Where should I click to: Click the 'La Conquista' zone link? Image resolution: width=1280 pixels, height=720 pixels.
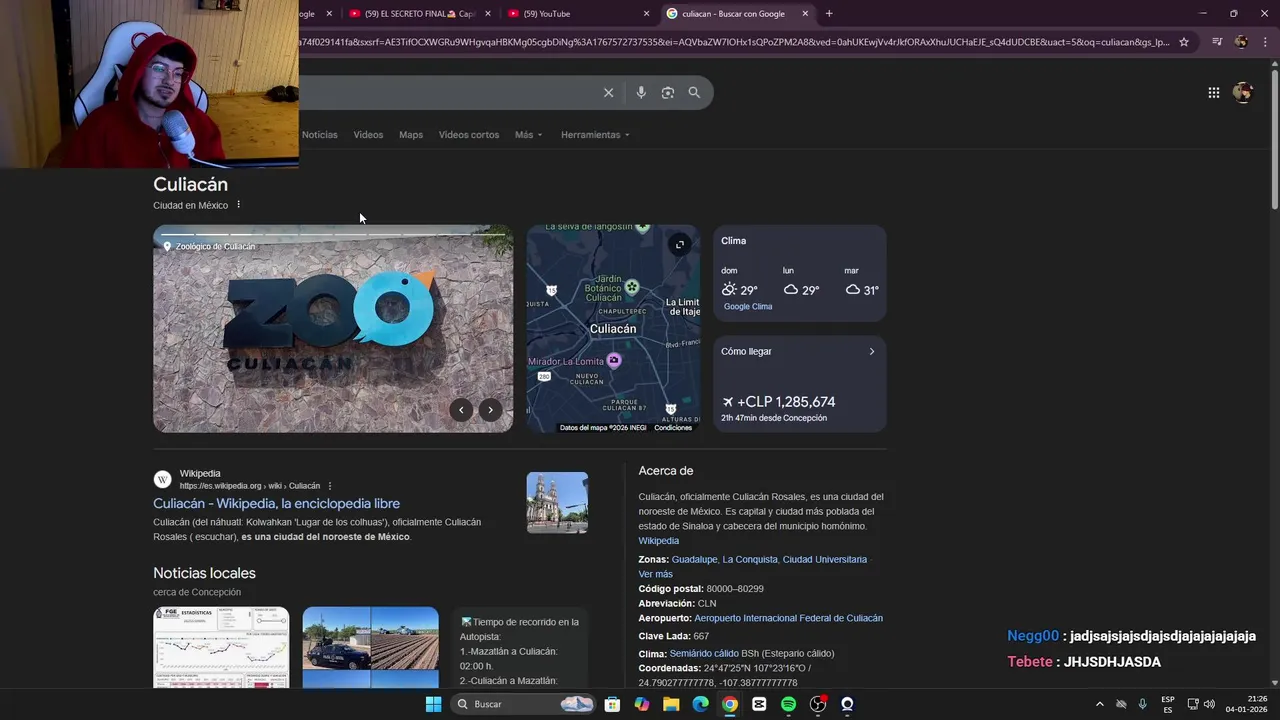click(x=749, y=560)
